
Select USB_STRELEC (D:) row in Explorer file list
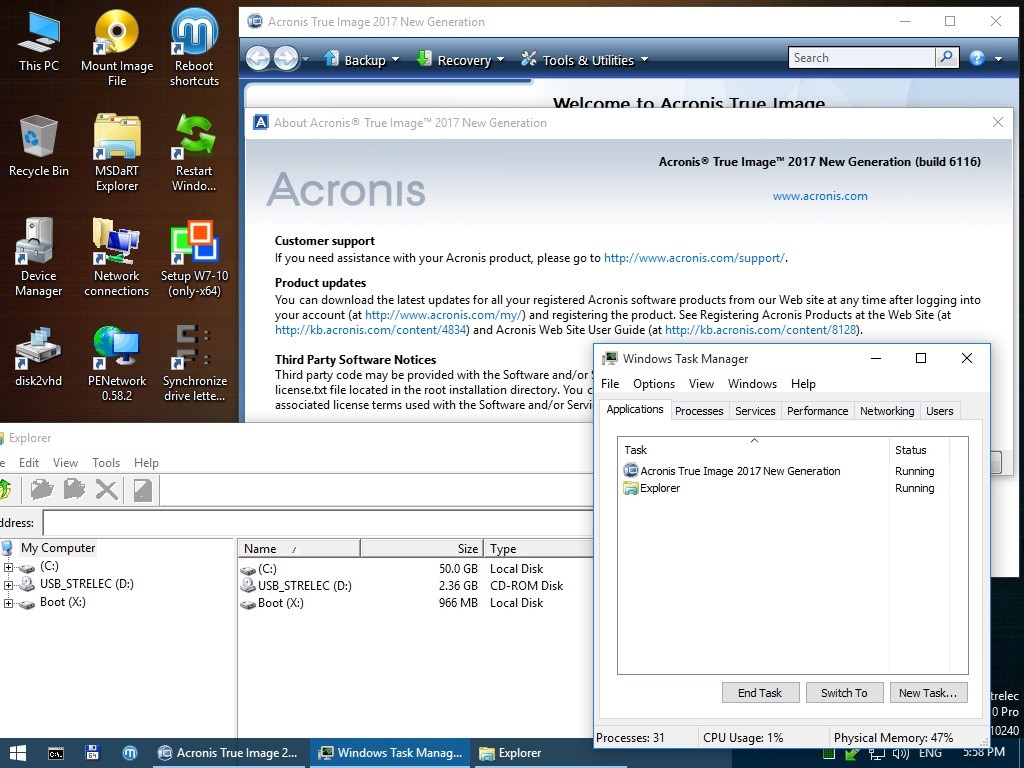(x=415, y=586)
